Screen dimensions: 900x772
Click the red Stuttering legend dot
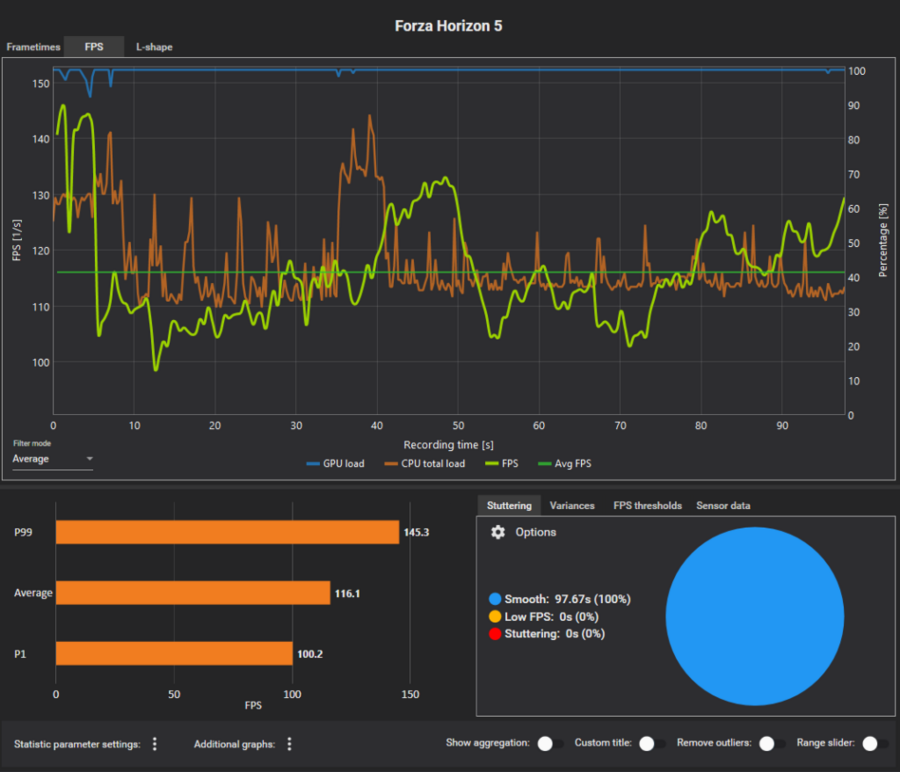pos(495,634)
